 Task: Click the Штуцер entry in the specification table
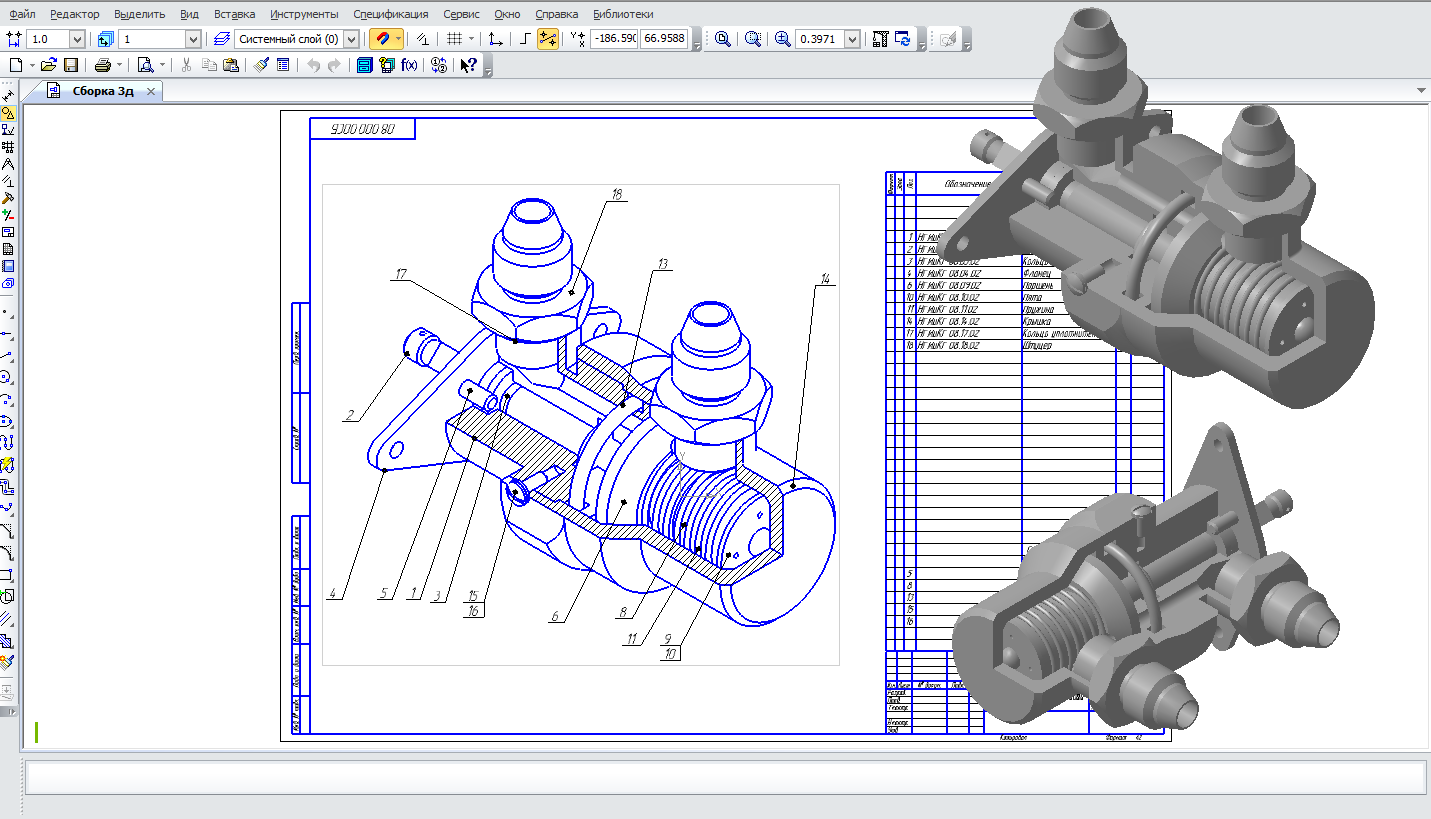1038,345
